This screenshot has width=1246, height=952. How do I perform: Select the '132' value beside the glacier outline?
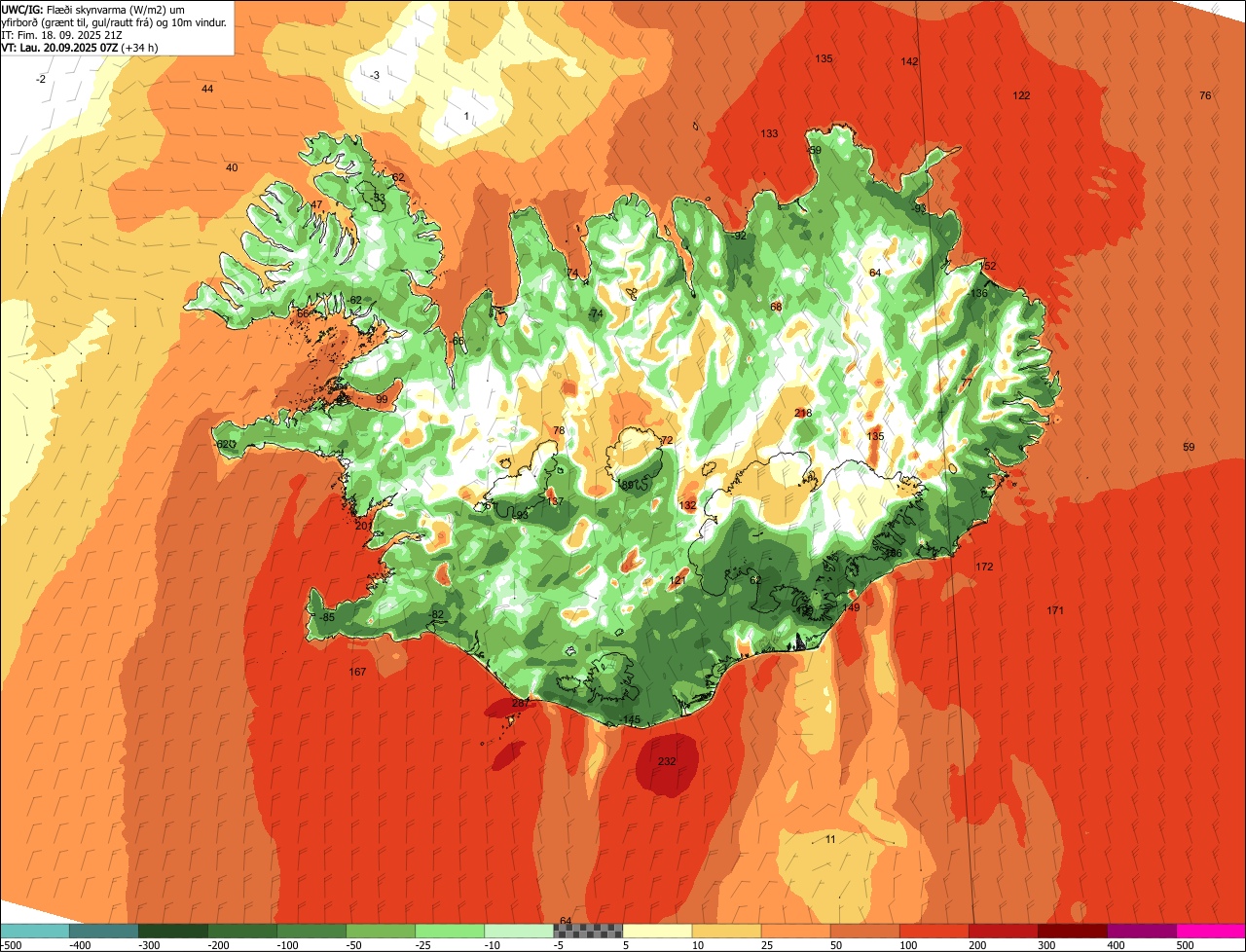[x=688, y=505]
